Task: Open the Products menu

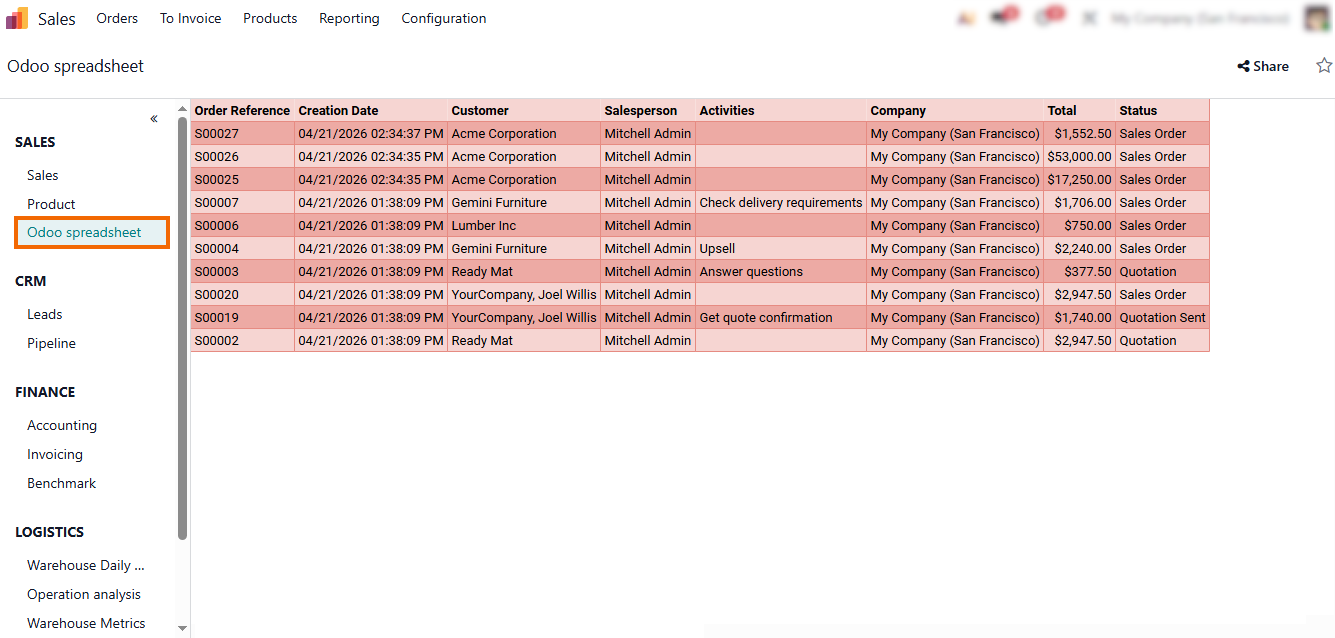Action: point(270,18)
